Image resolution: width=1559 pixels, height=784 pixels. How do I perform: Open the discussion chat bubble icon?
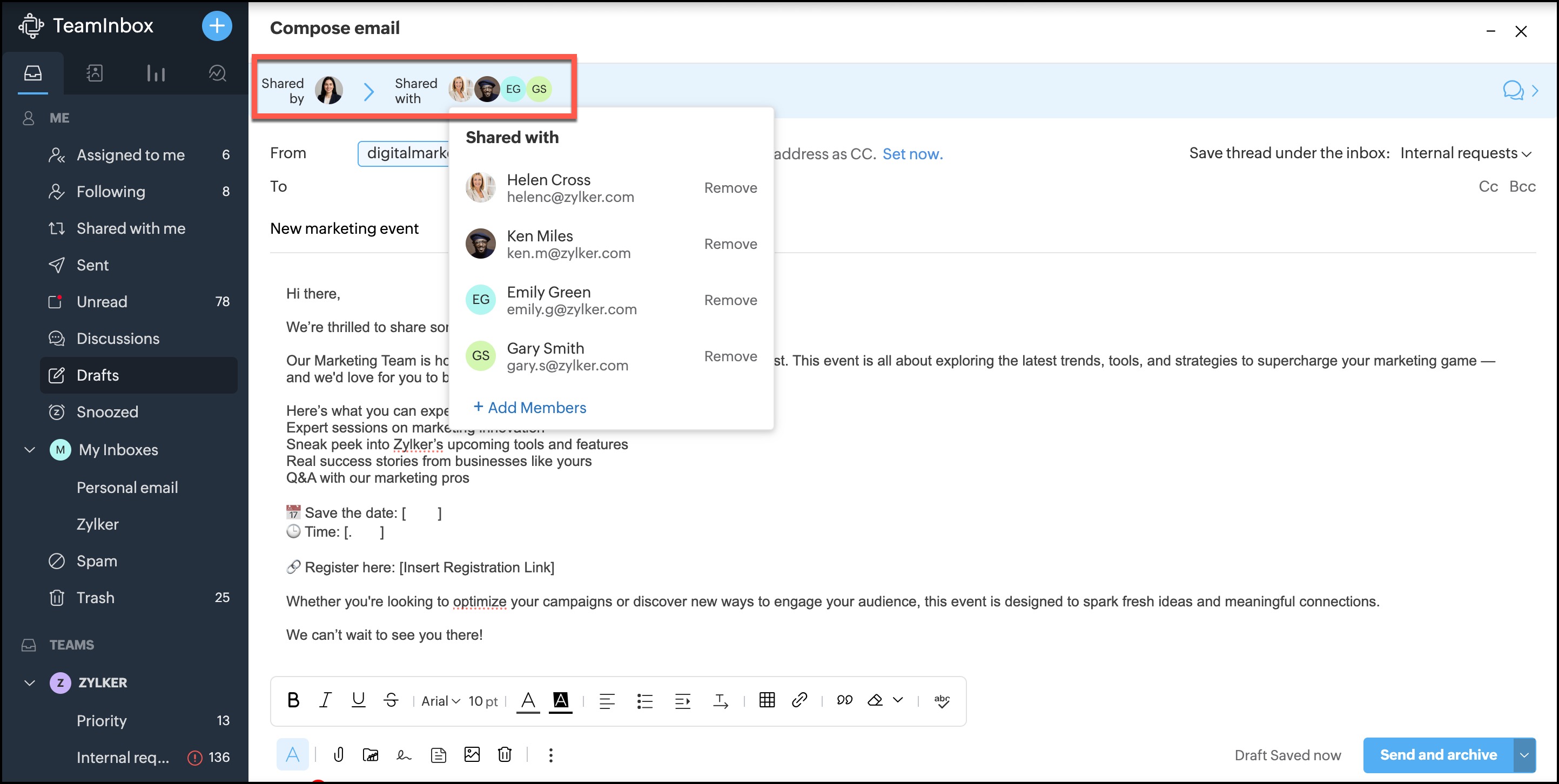point(1513,90)
